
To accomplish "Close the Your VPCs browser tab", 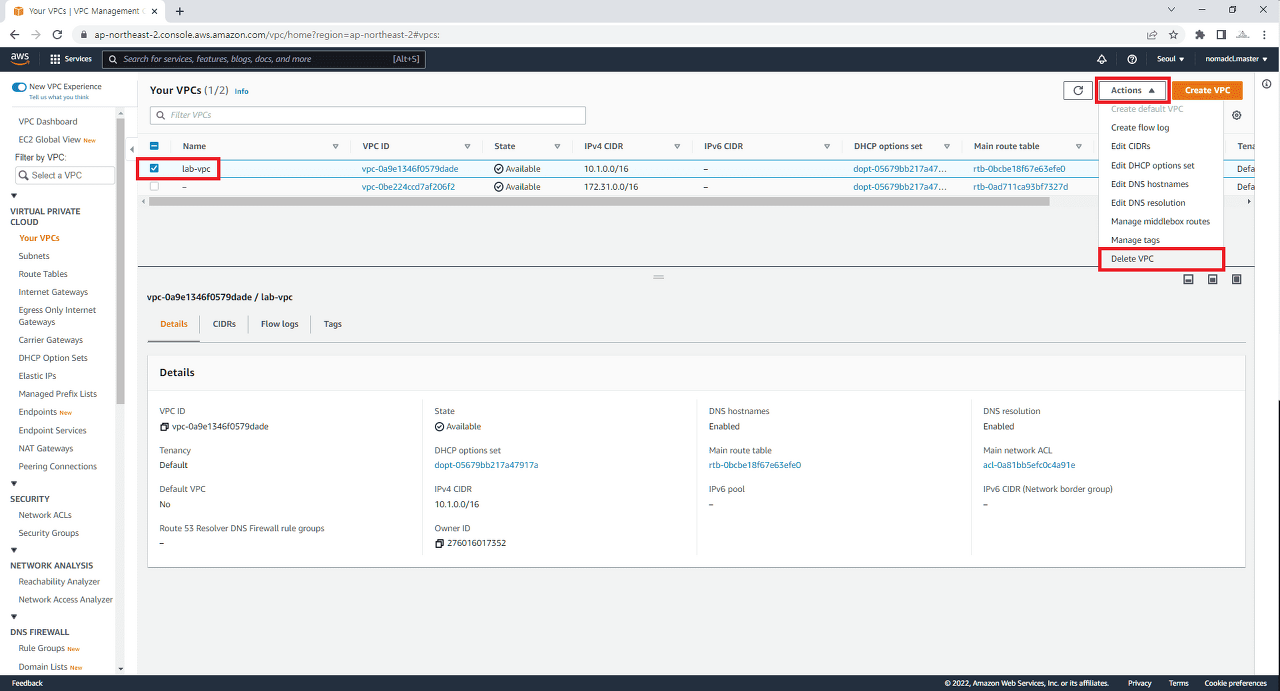I will tap(155, 11).
